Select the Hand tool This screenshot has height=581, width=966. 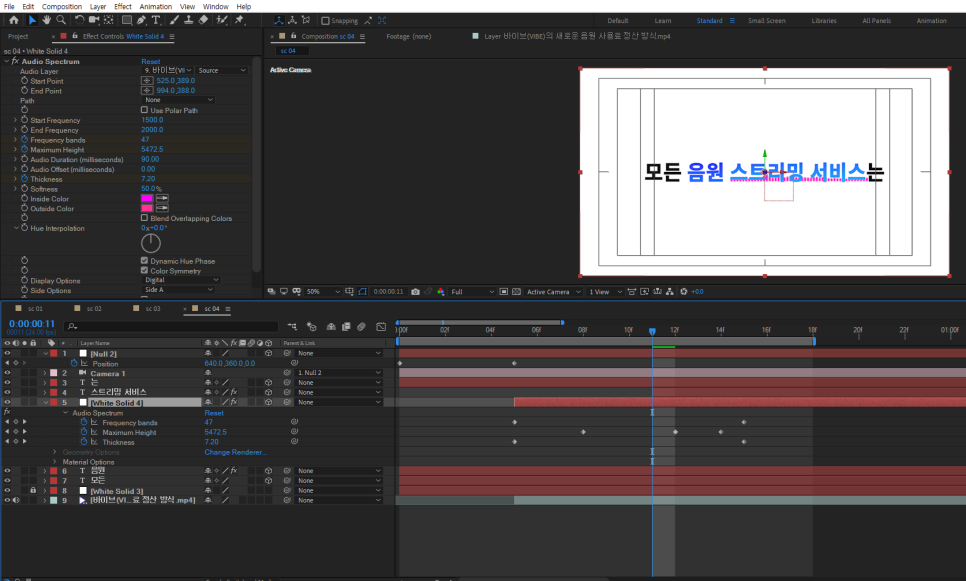pyautogui.click(x=46, y=20)
